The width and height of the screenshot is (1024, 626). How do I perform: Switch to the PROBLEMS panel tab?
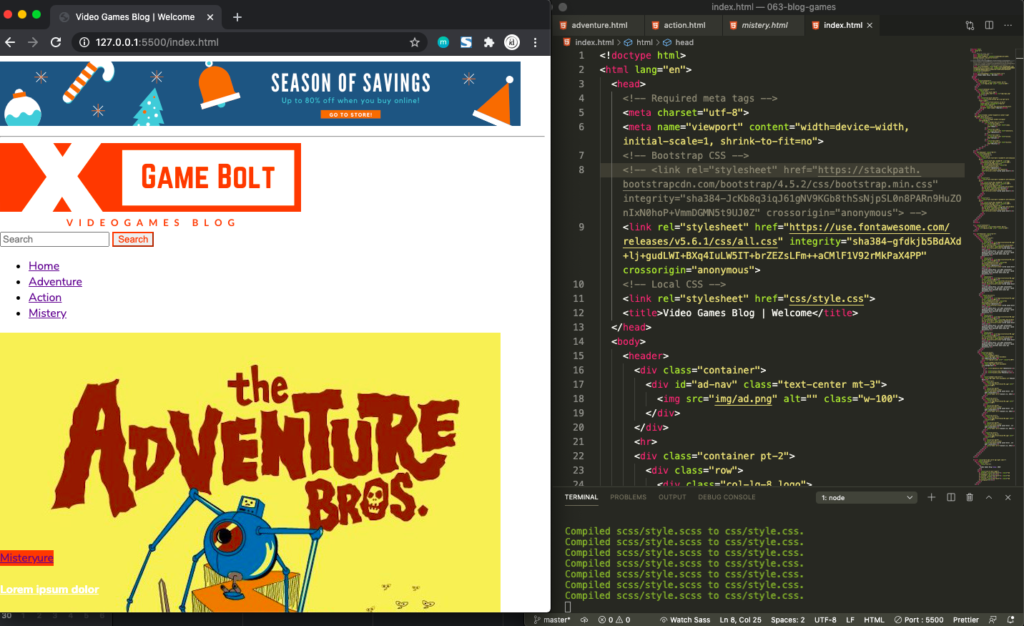tap(628, 497)
